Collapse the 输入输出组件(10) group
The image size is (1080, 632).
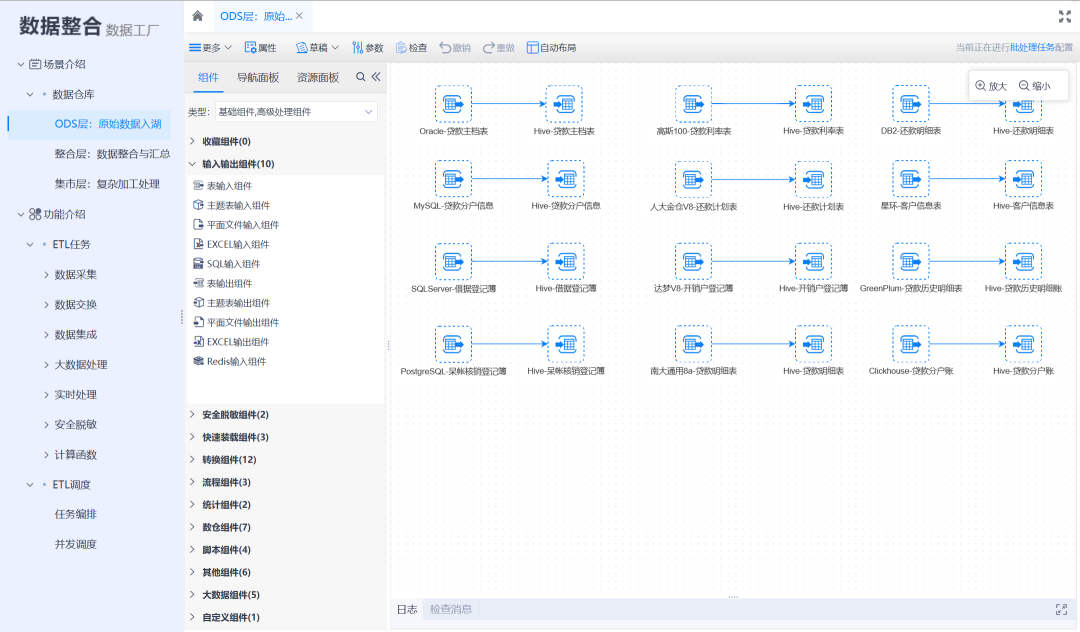pos(237,164)
